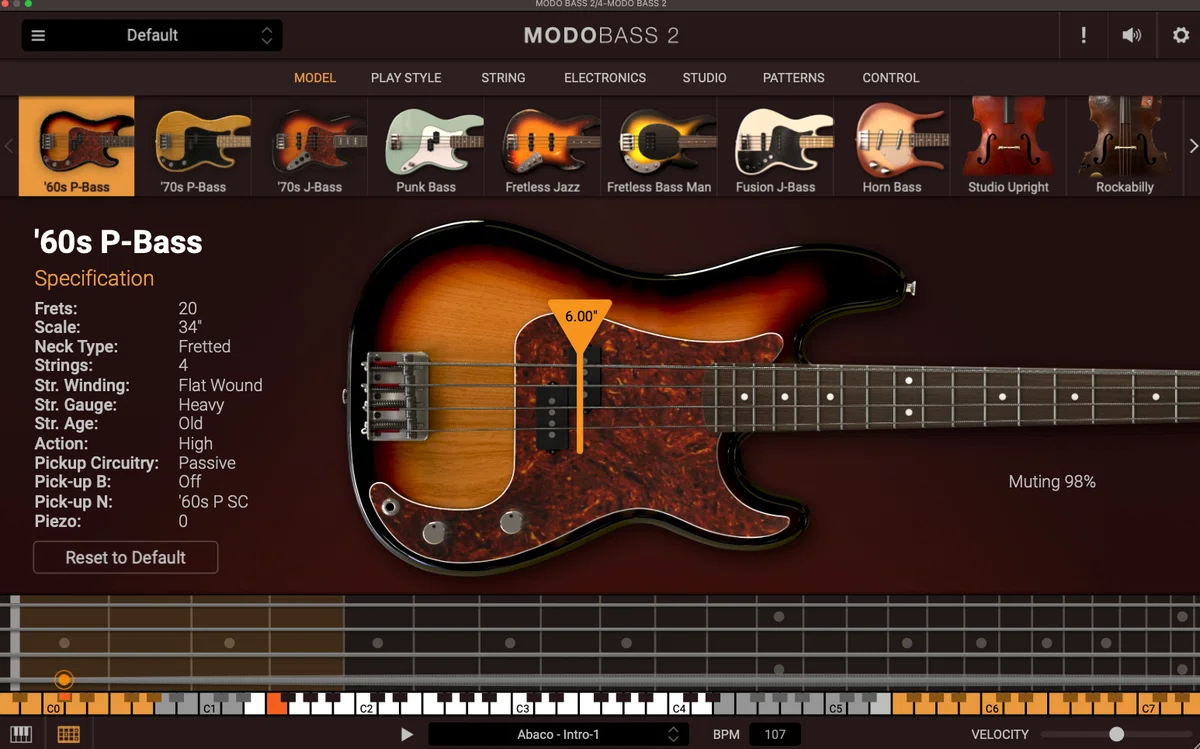This screenshot has width=1200, height=749.
Task: Pick the Studio Upright bass
Action: pos(1008,146)
